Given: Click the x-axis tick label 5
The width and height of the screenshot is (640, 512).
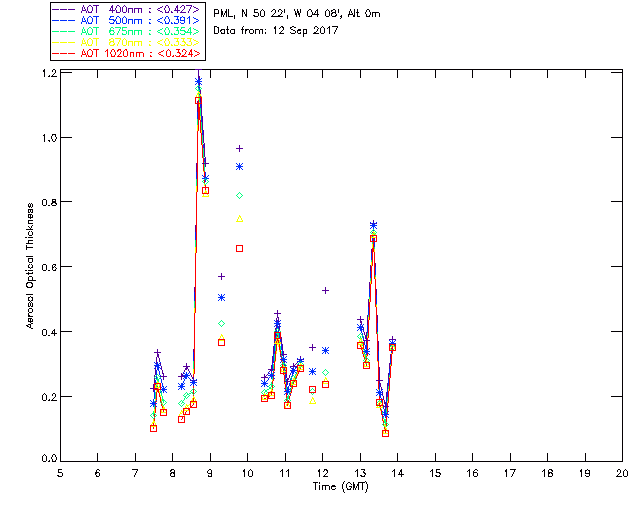Looking at the screenshot, I should [60, 473].
